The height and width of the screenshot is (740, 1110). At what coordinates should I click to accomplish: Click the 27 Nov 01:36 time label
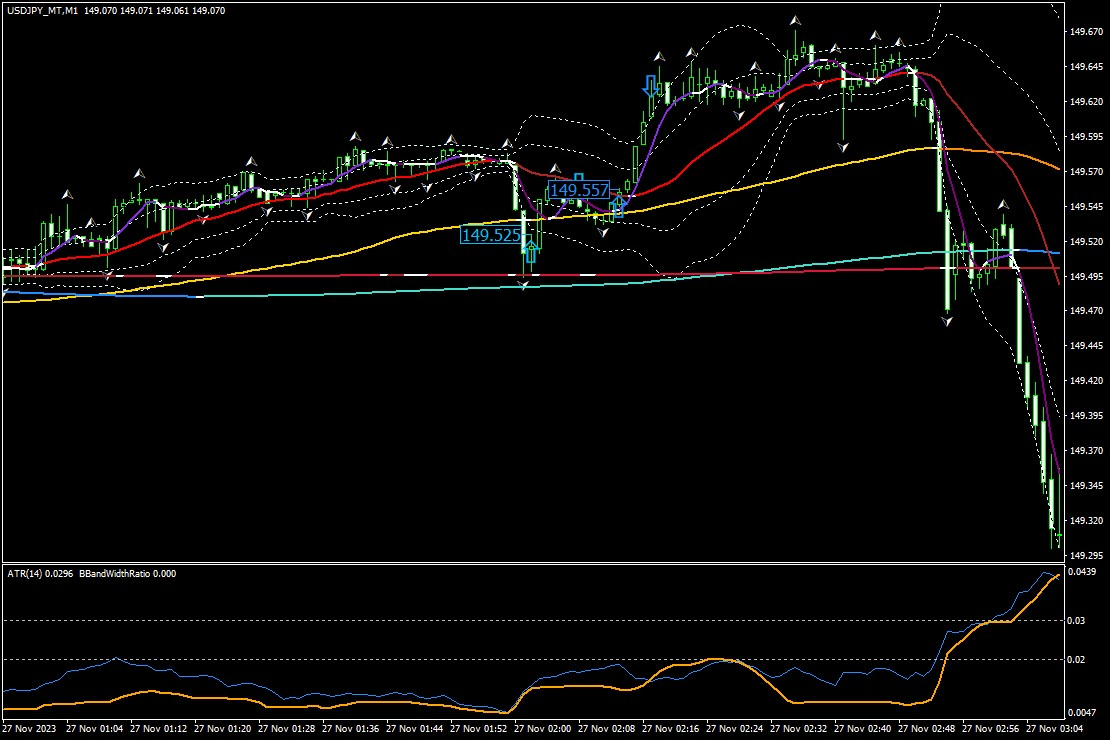click(350, 729)
